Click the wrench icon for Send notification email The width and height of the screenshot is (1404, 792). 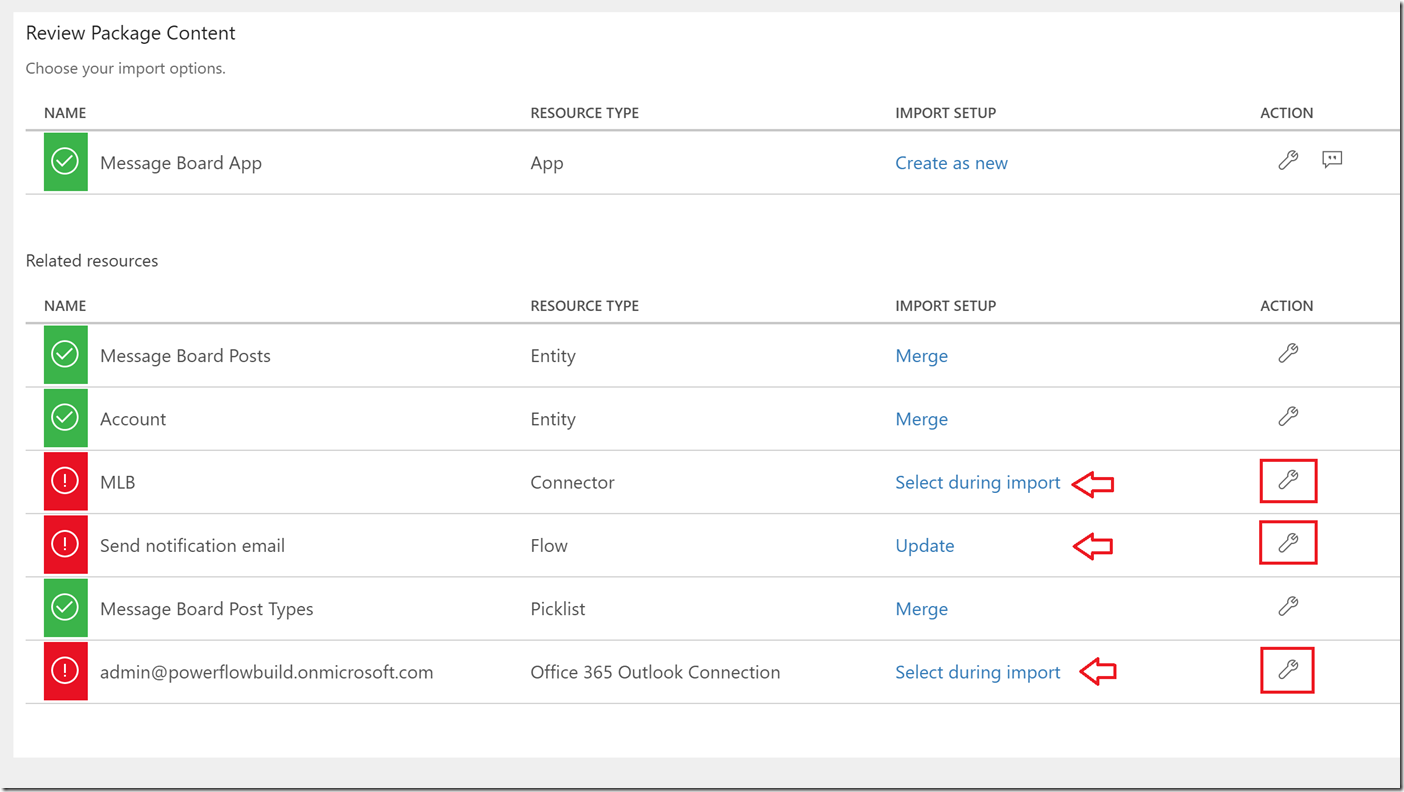pyautogui.click(x=1288, y=543)
